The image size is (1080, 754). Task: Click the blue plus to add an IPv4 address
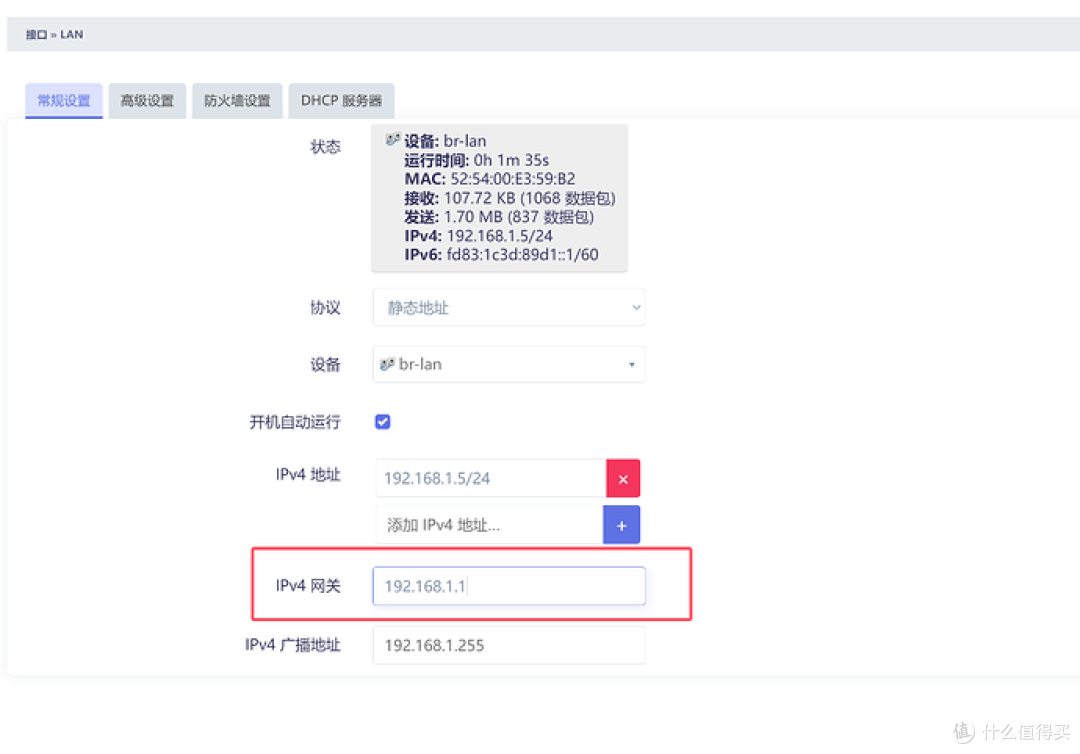[621, 524]
